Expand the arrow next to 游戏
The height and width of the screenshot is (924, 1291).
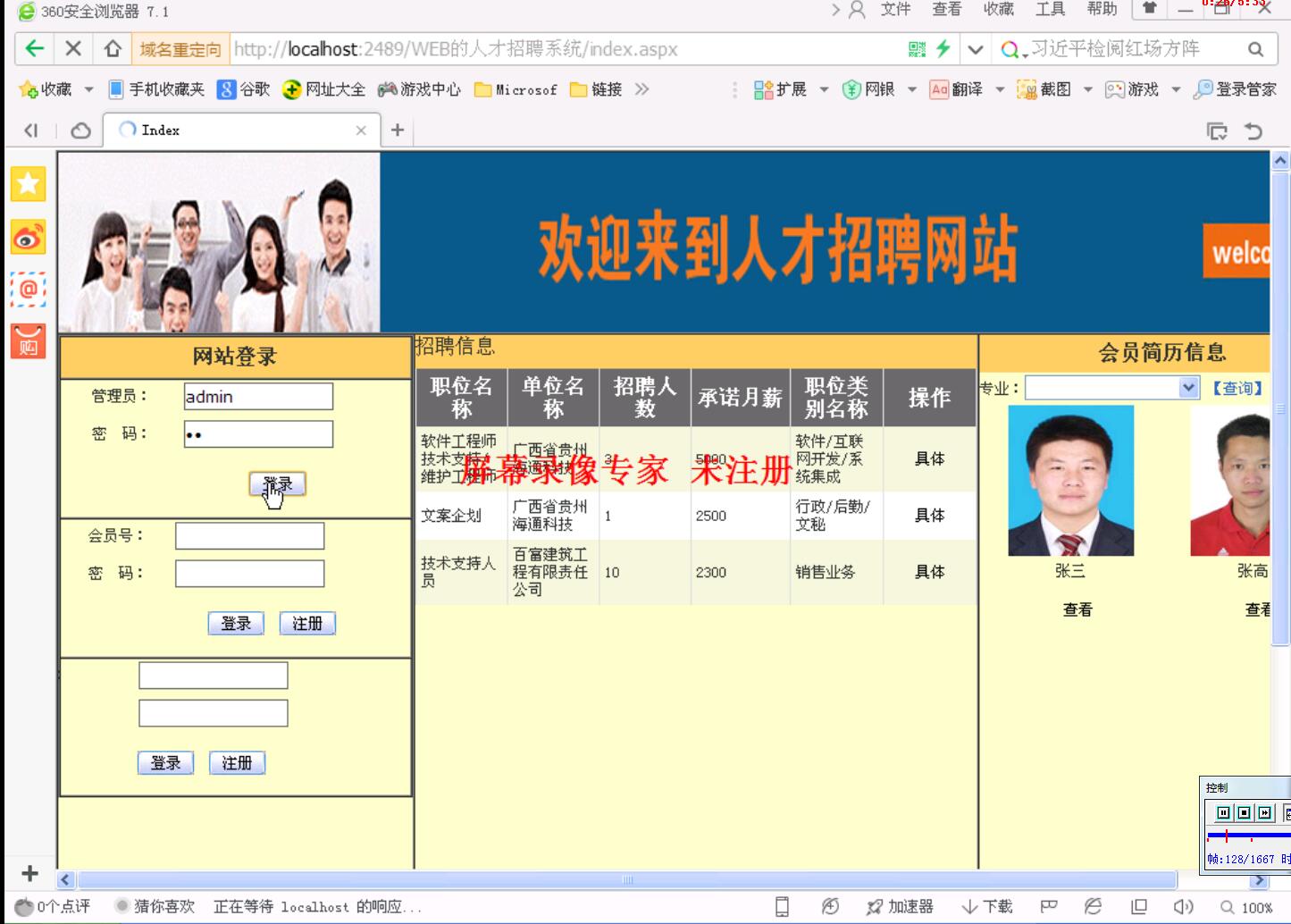point(1176,89)
